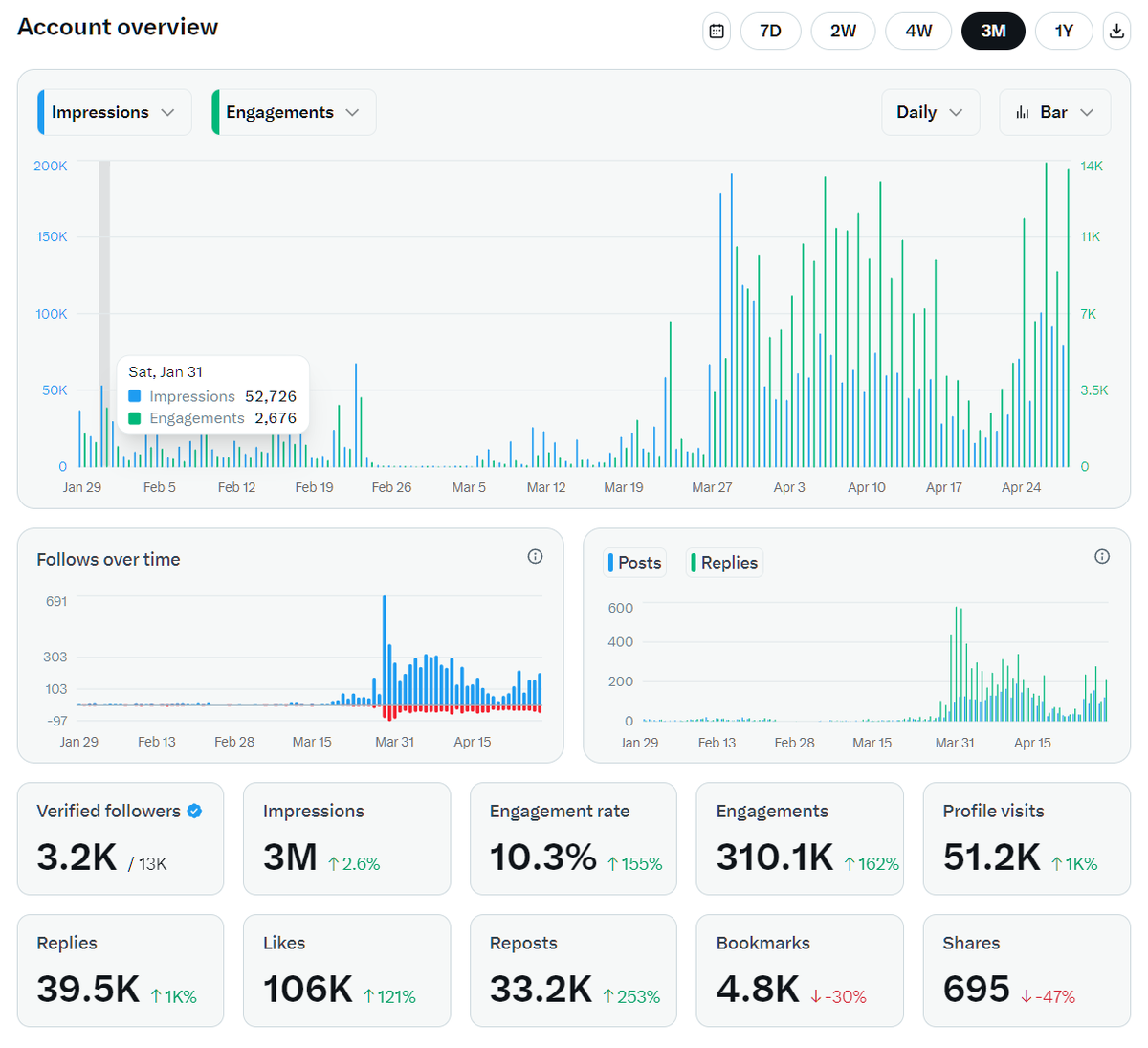
Task: Open the Reposts 33.2K card
Action: pyautogui.click(x=573, y=970)
